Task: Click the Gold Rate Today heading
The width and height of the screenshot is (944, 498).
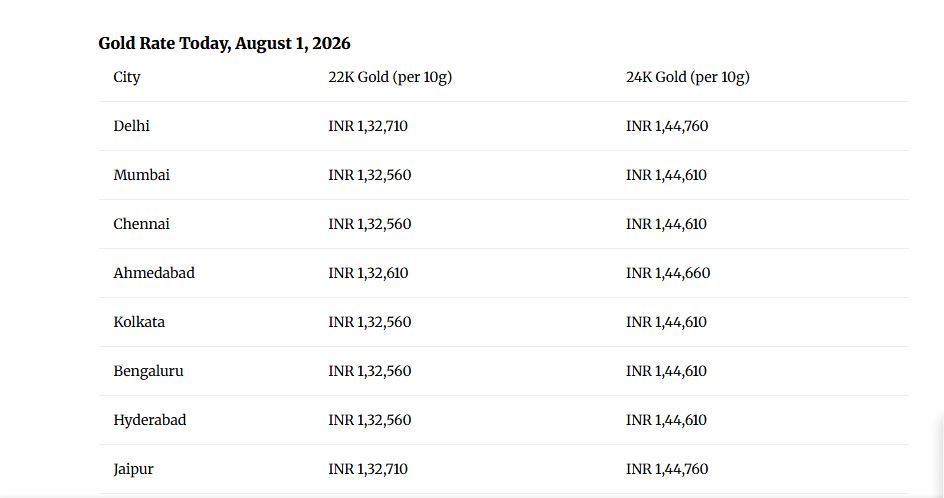Action: click(224, 44)
